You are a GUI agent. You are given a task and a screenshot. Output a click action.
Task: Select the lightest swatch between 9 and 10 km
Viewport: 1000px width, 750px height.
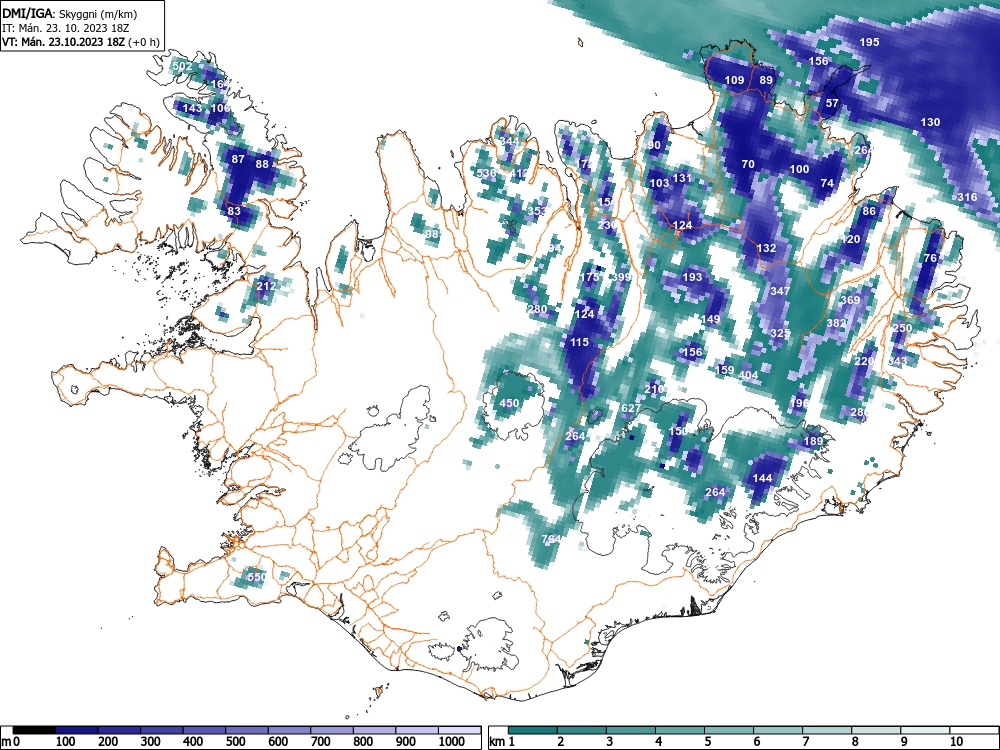coord(925,730)
